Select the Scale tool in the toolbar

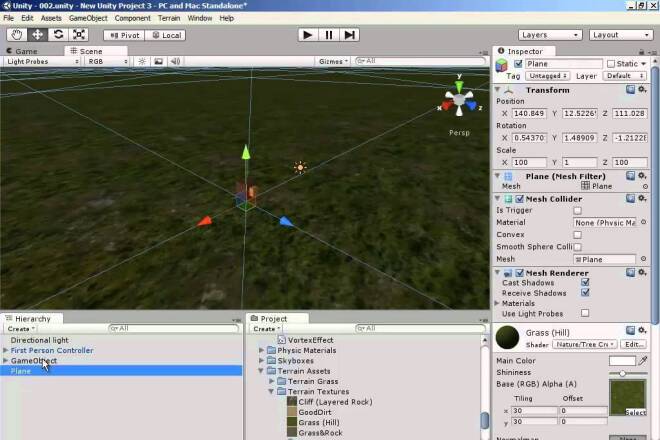[x=79, y=35]
